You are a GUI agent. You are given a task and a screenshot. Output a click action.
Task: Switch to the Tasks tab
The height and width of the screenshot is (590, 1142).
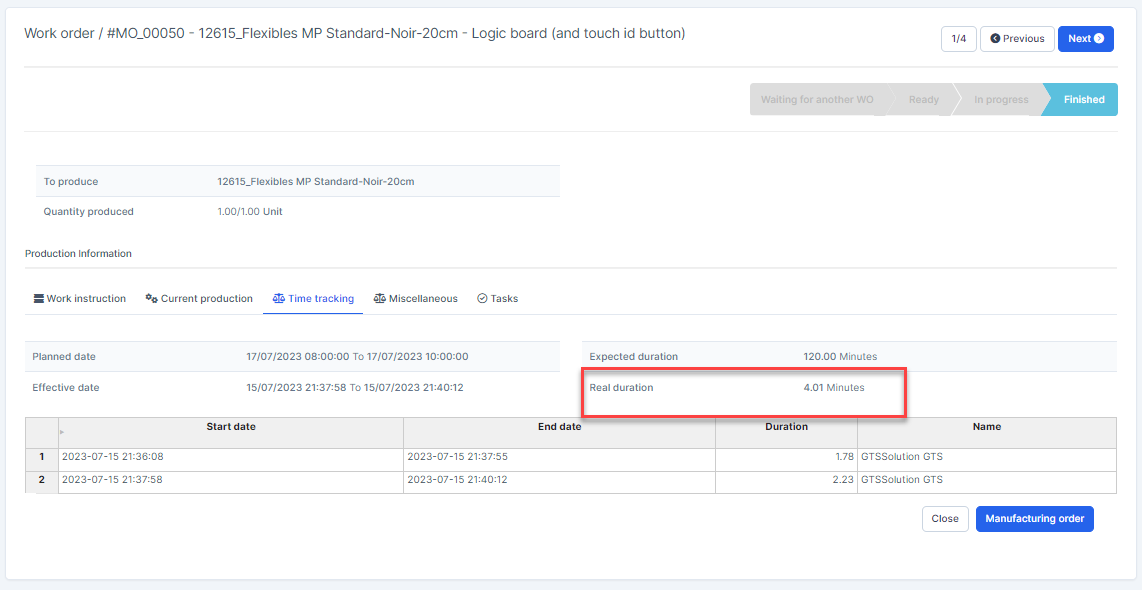click(504, 299)
